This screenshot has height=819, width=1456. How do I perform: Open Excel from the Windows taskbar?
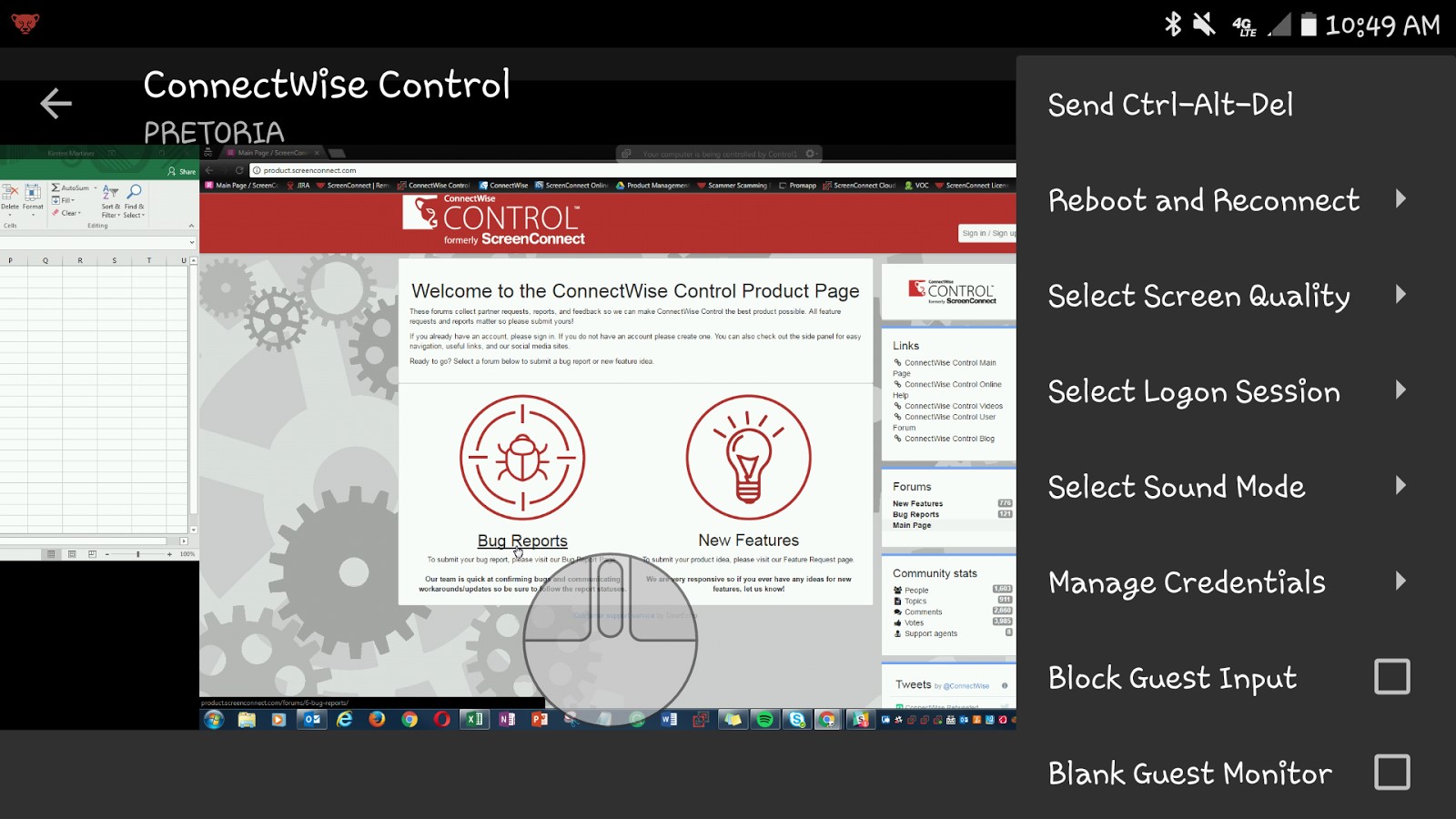coord(473,720)
